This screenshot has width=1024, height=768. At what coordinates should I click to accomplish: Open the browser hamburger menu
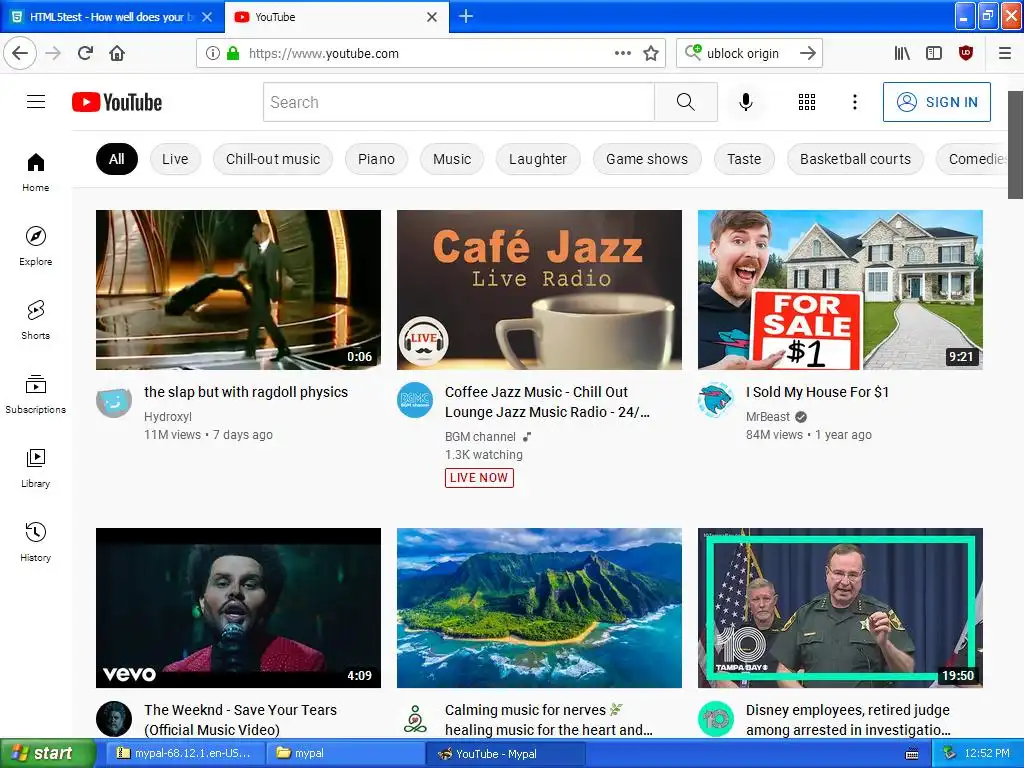(x=1005, y=53)
